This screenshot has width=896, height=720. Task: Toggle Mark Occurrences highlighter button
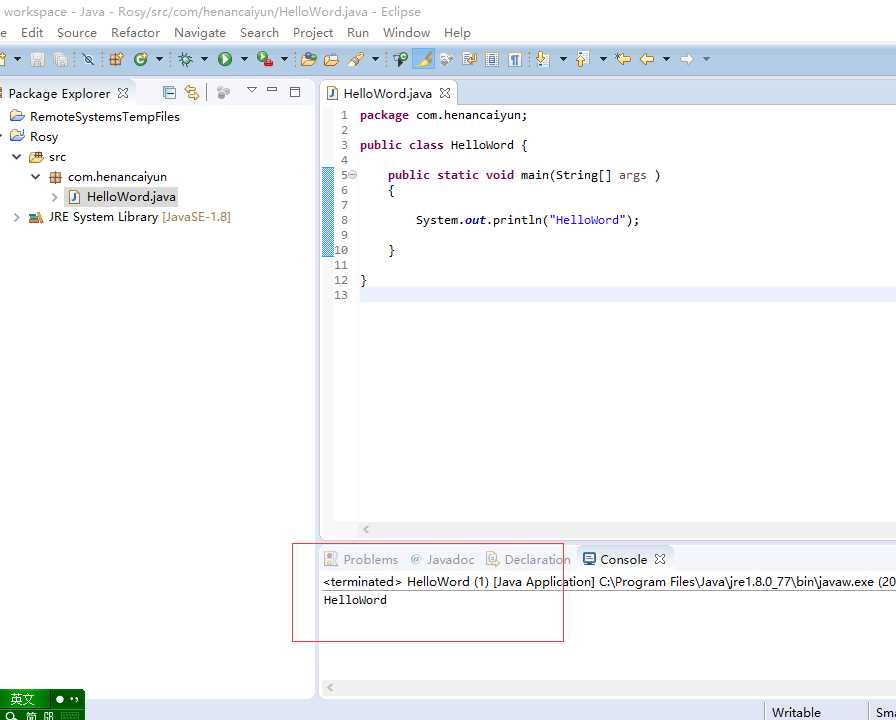pos(423,59)
